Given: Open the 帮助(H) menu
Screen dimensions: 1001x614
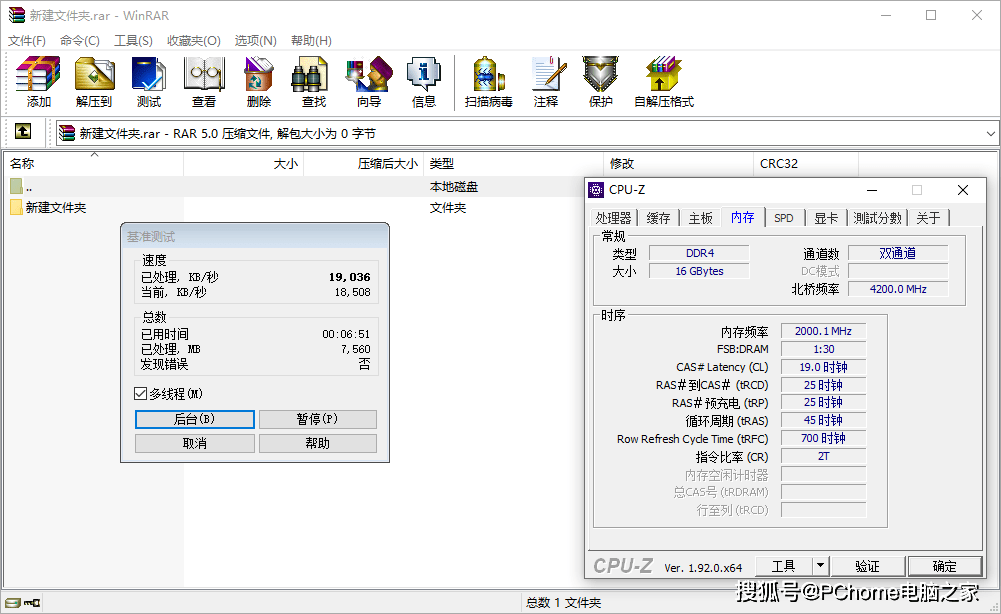Looking at the screenshot, I should point(311,41).
